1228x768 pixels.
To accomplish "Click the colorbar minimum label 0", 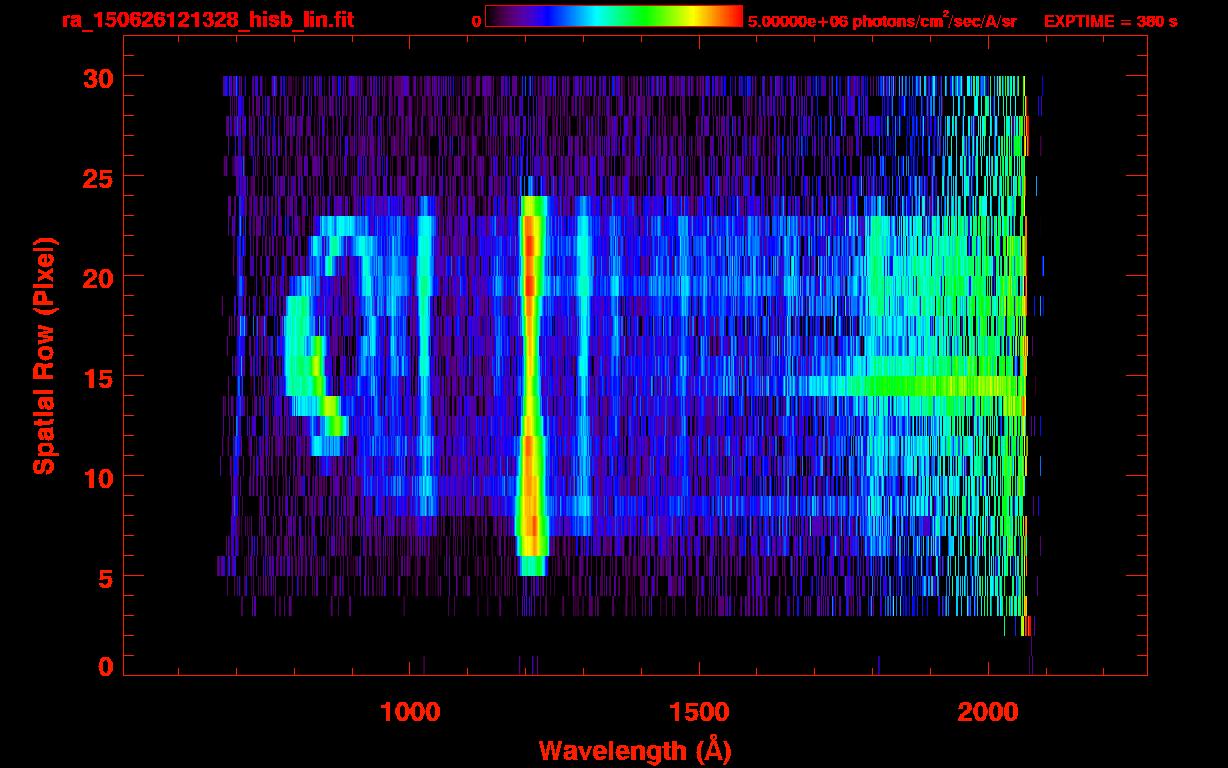I will (477, 21).
